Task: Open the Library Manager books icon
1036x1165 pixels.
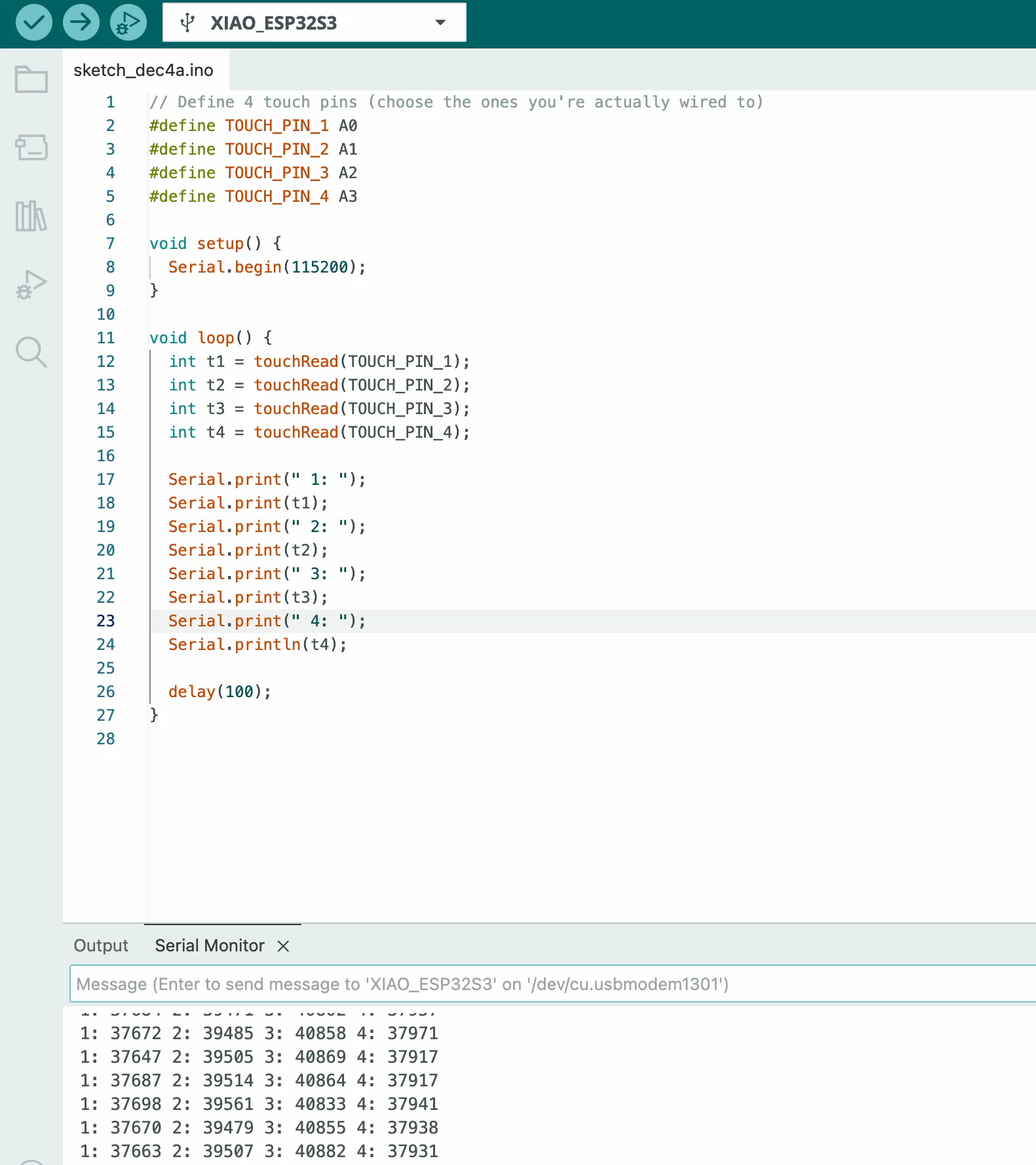Action: click(x=31, y=216)
